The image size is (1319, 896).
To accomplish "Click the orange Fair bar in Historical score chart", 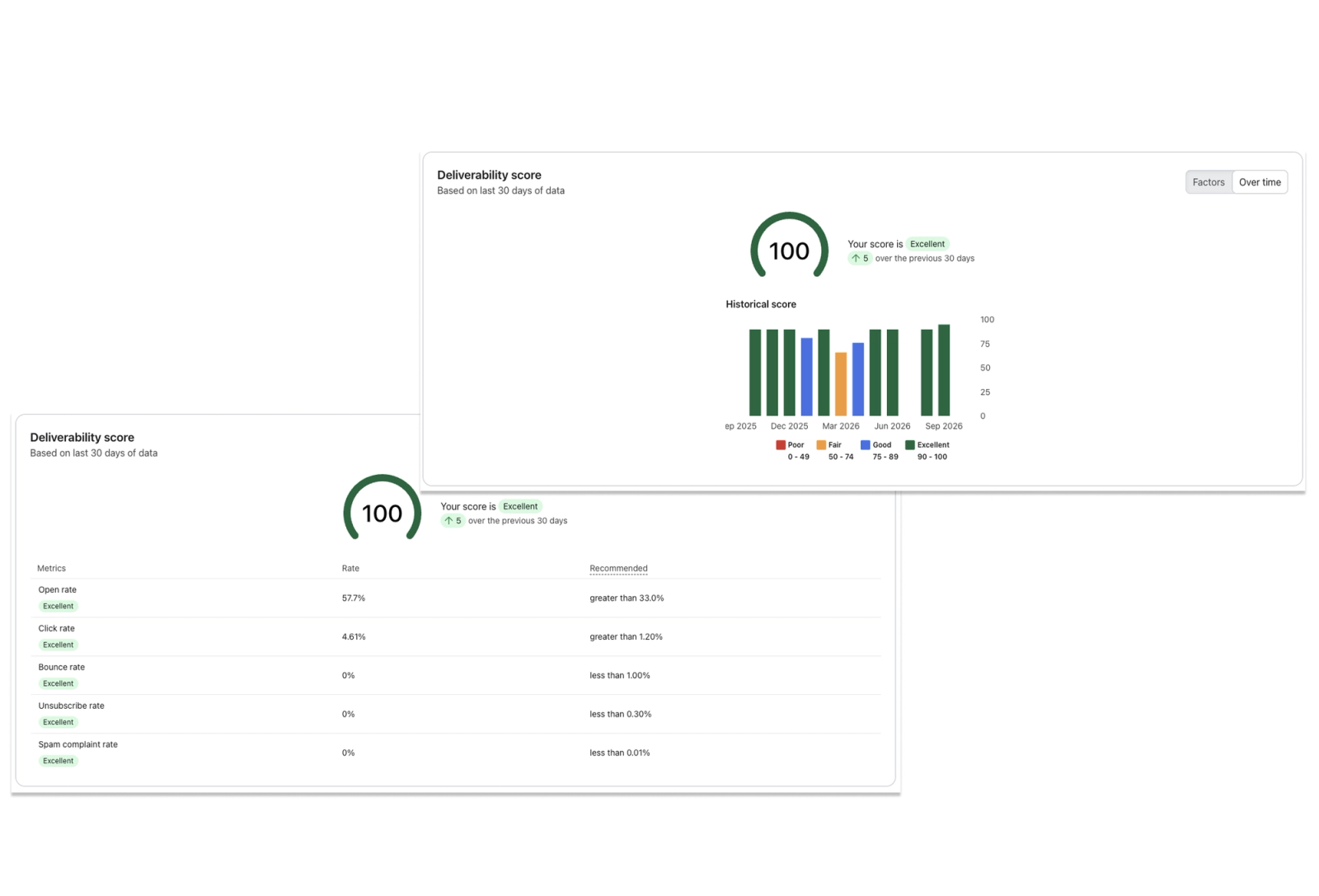I will click(841, 384).
